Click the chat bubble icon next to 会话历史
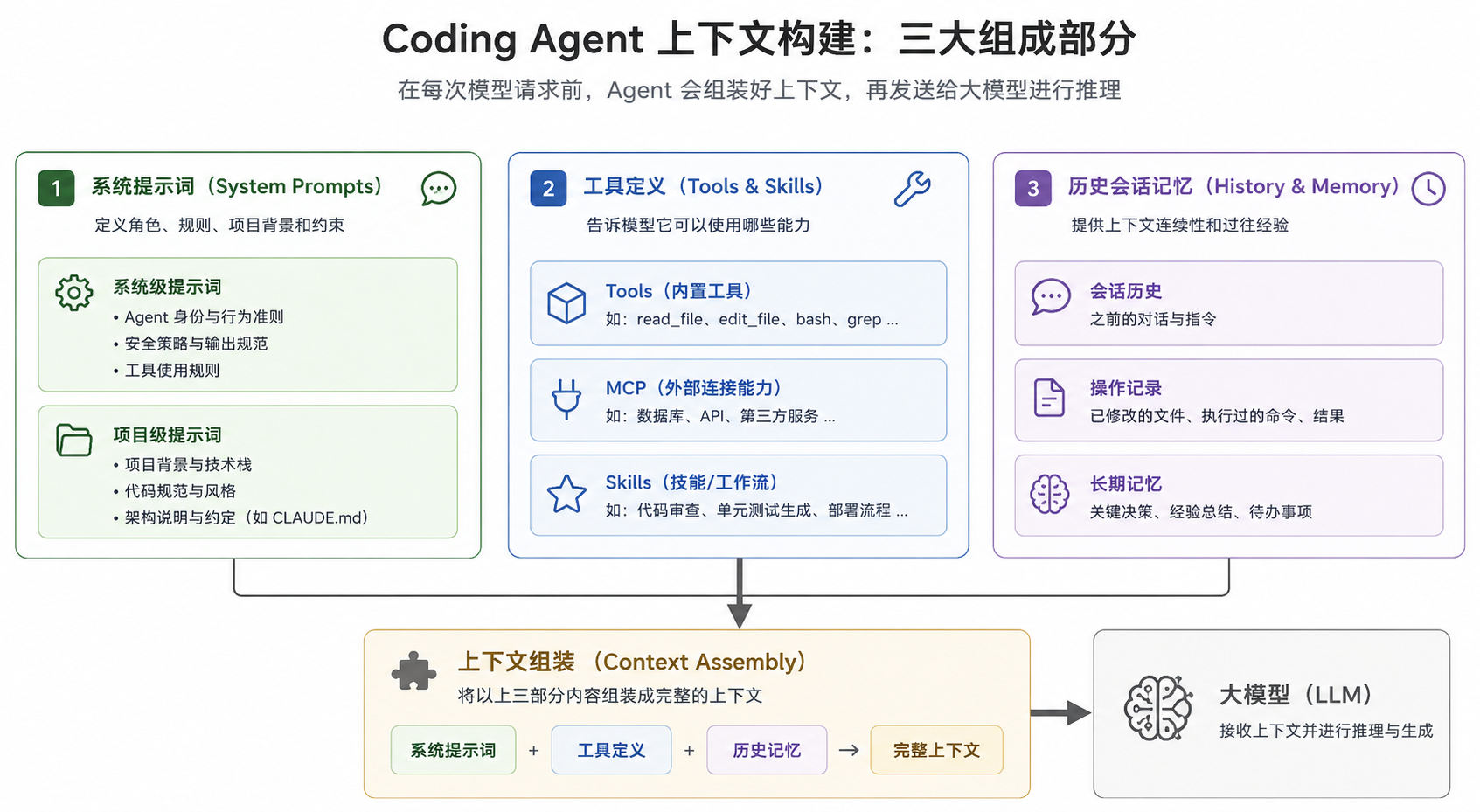 (1051, 297)
